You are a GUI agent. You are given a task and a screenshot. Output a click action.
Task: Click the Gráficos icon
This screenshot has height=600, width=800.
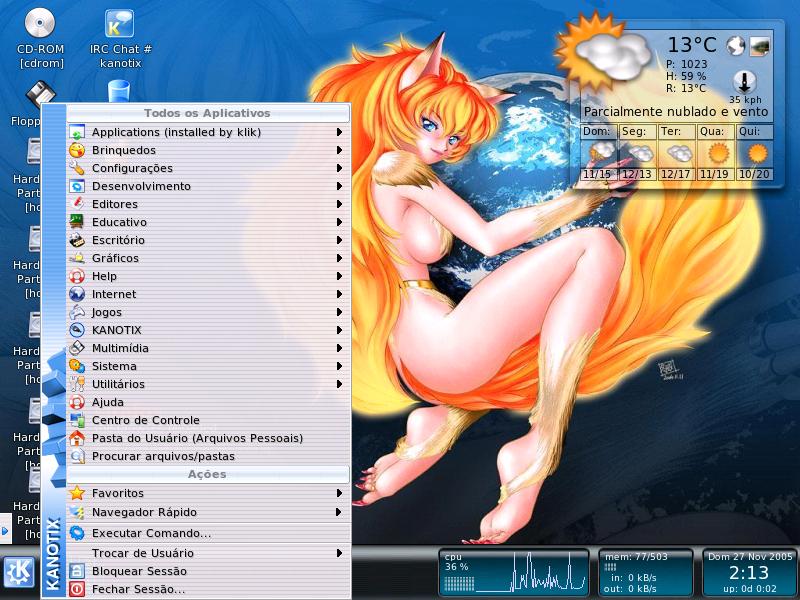click(x=77, y=258)
